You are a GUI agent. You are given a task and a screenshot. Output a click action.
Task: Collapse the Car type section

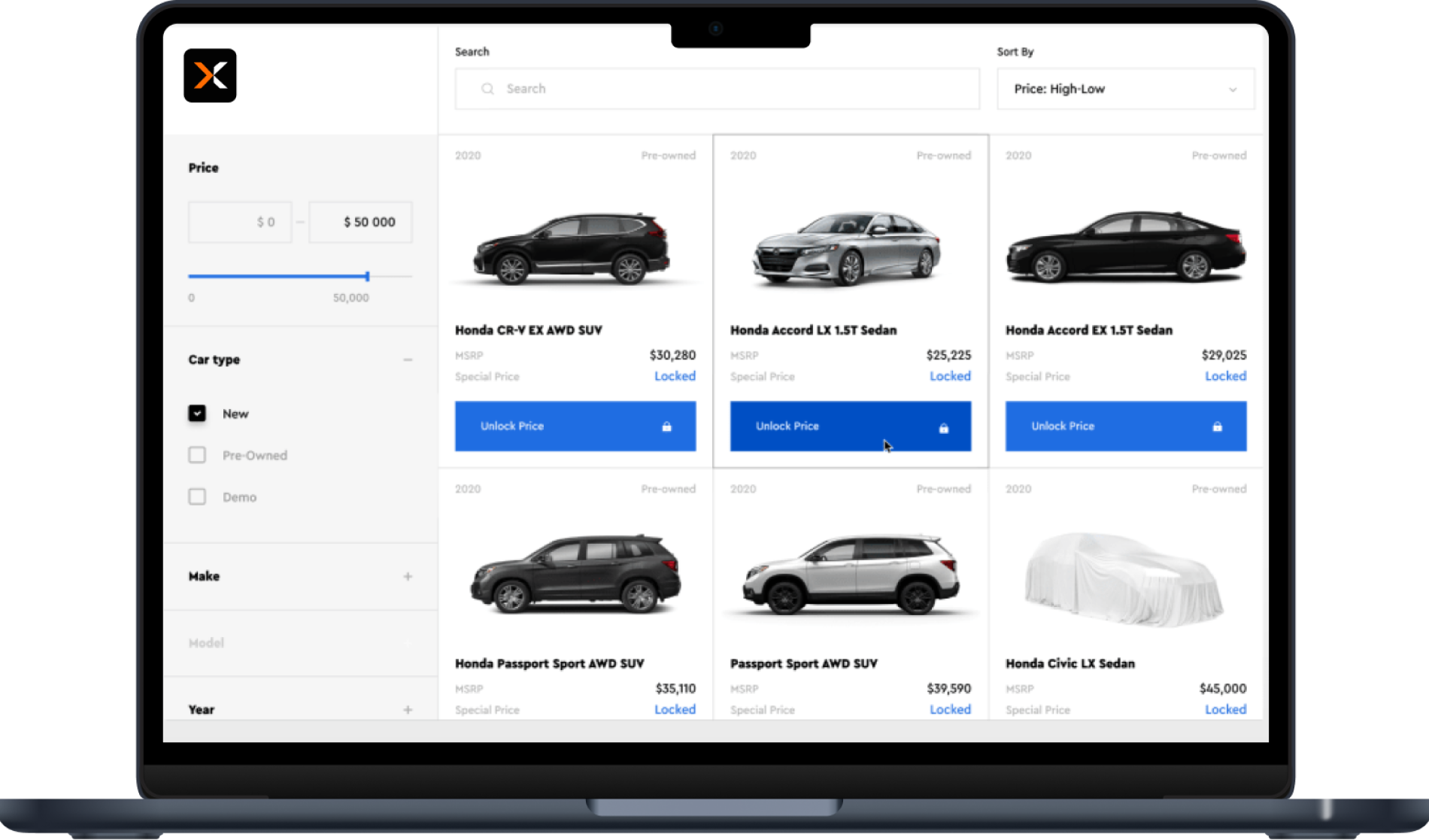tap(408, 359)
